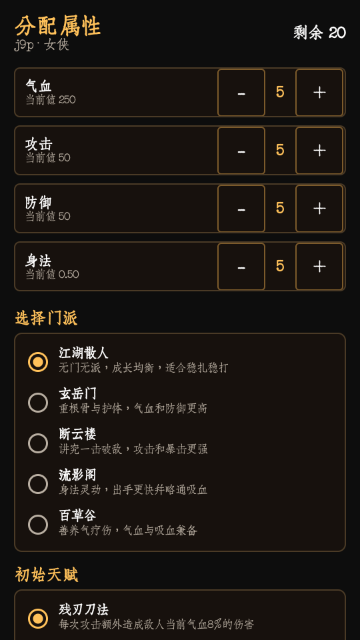Decrease 攻击 with the minus button
The image size is (360, 640).
[241, 151]
